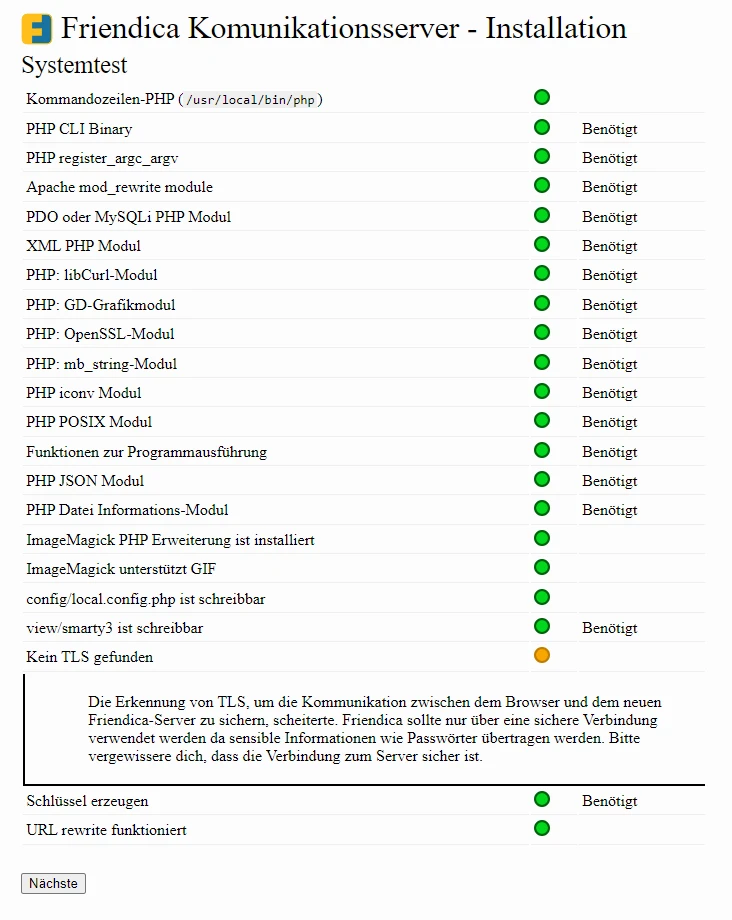Screen dimensions: 732x920
Task: Click green icon for view/smarty3 ist schreibbar
Action: (x=542, y=627)
